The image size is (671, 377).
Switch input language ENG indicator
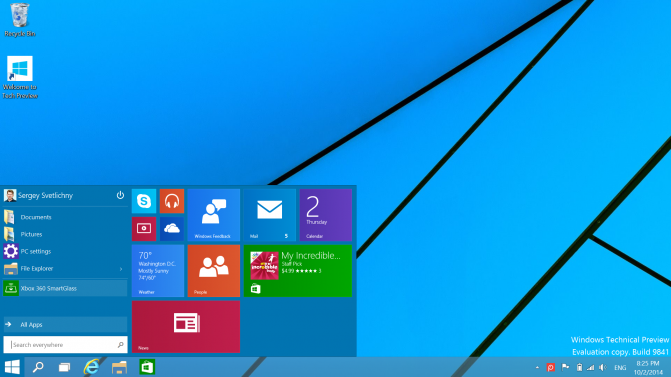pos(620,368)
